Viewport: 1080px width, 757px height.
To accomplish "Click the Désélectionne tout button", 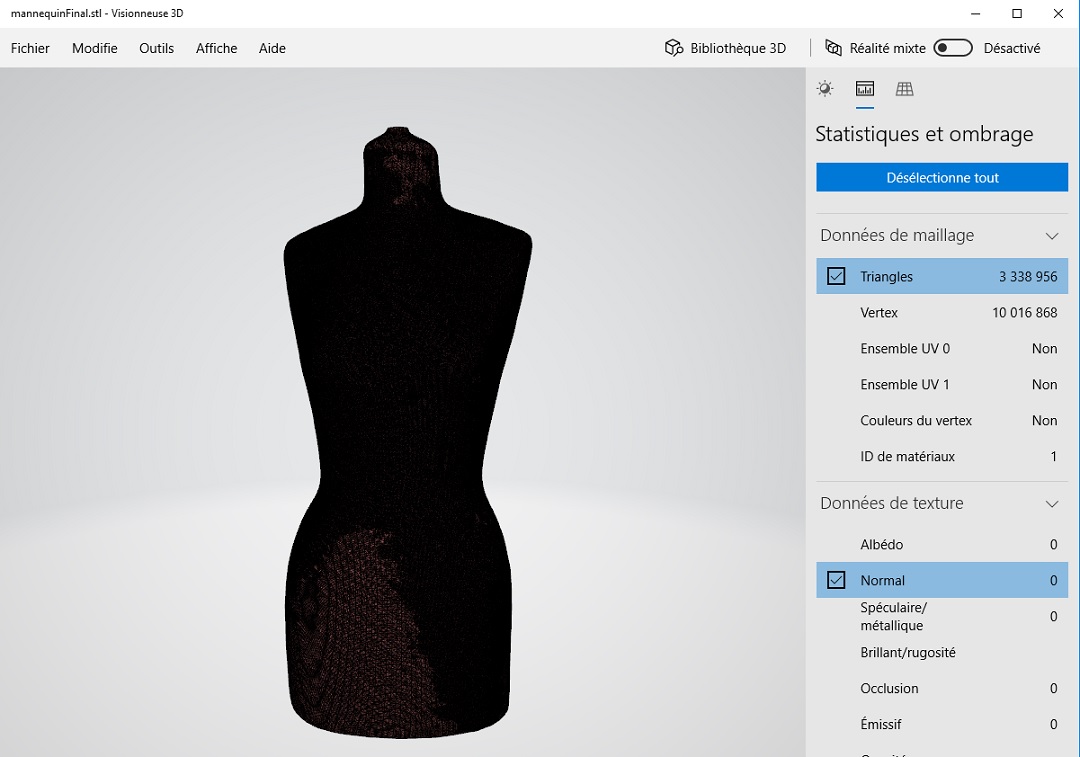I will pos(942,177).
